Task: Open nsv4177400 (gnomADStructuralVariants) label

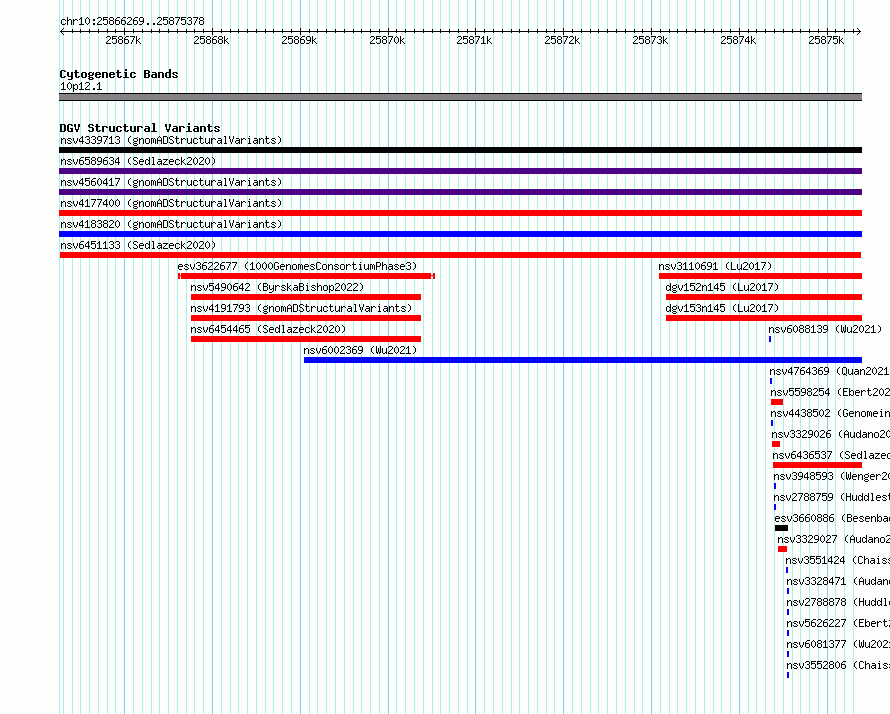Action: click(x=171, y=203)
